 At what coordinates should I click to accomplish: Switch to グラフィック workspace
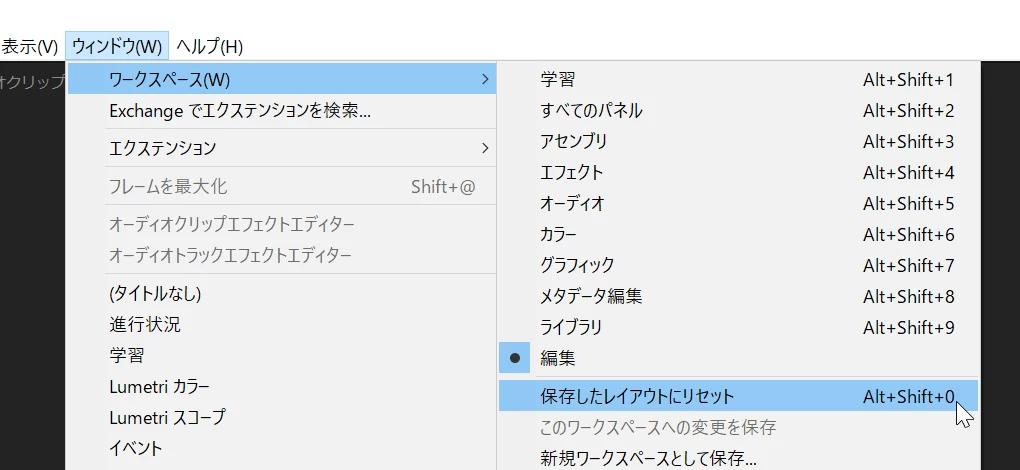coord(738,265)
